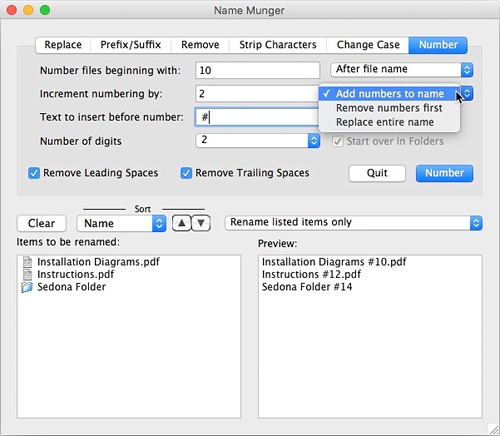500x436 pixels.
Task: Open the Sort by Name dropdown
Action: [121, 223]
